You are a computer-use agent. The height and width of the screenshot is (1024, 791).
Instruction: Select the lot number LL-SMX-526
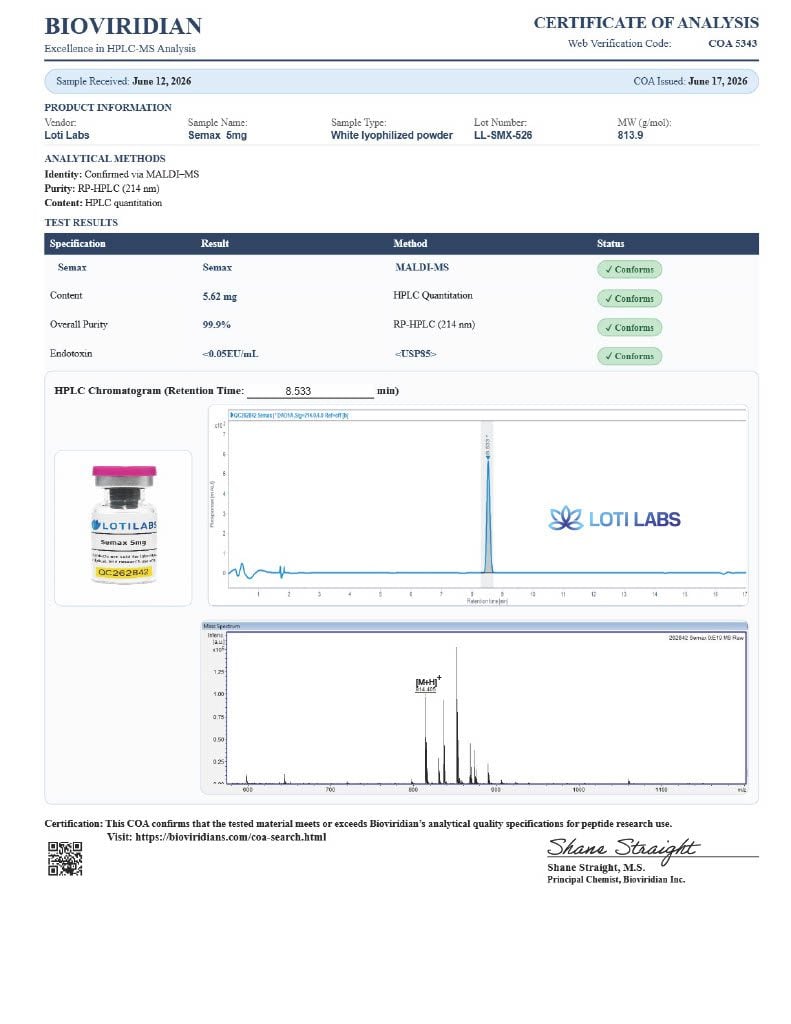pos(503,135)
